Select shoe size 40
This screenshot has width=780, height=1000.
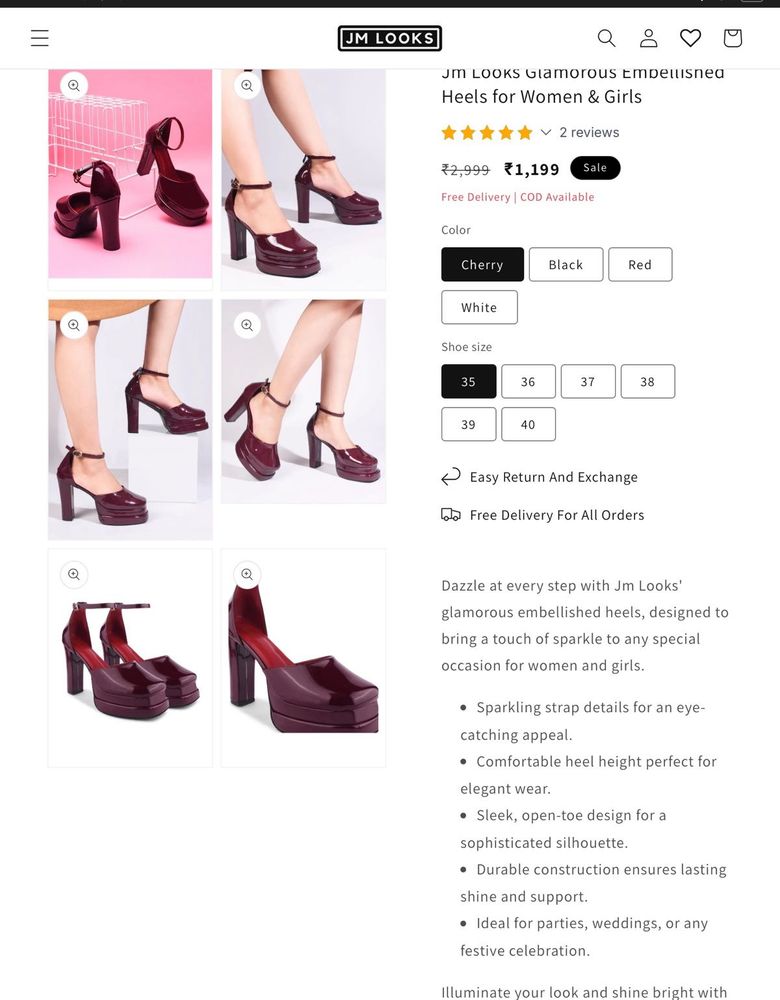tap(528, 424)
